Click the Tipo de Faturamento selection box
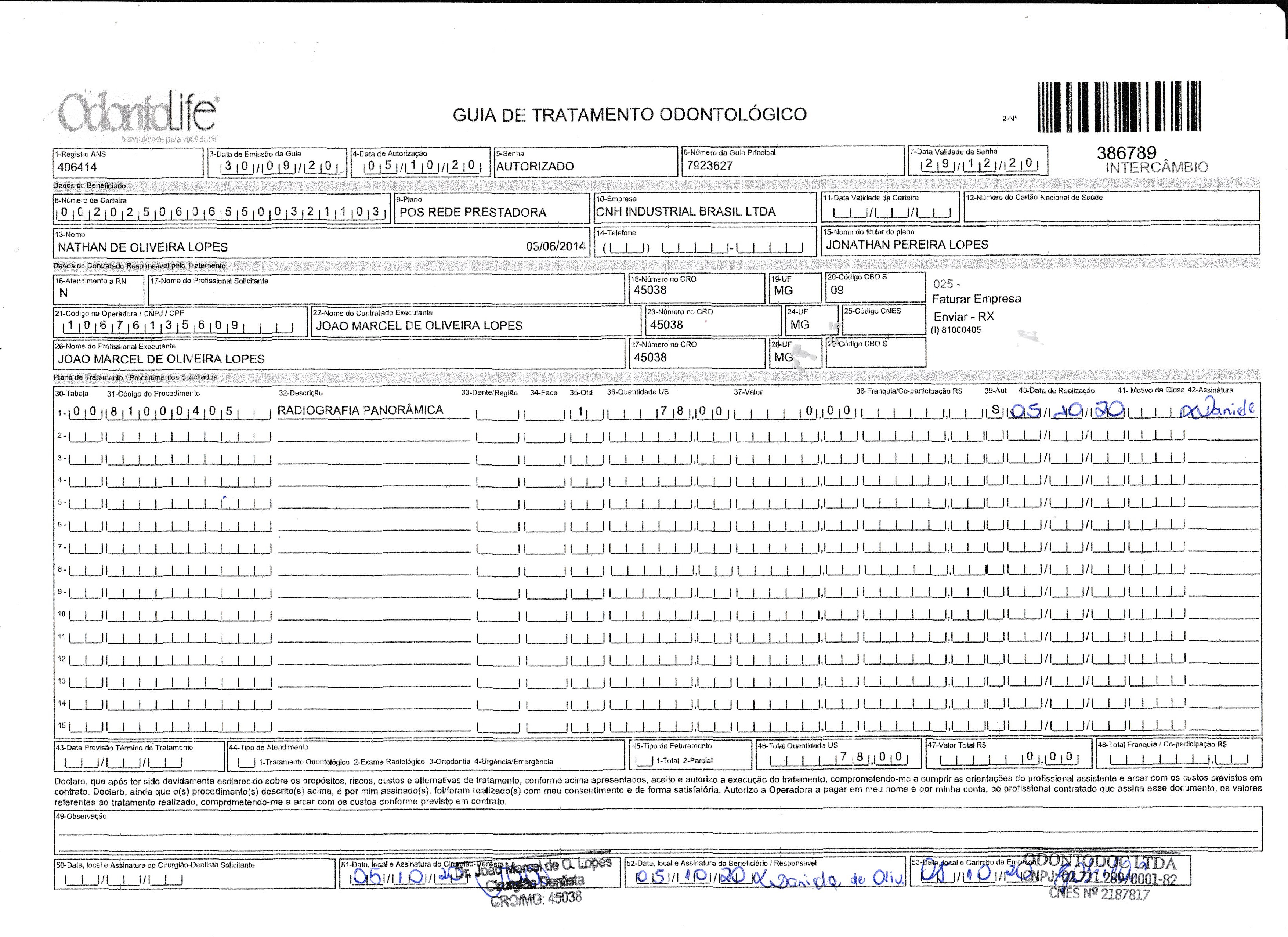The height and width of the screenshot is (937, 1288). (643, 761)
